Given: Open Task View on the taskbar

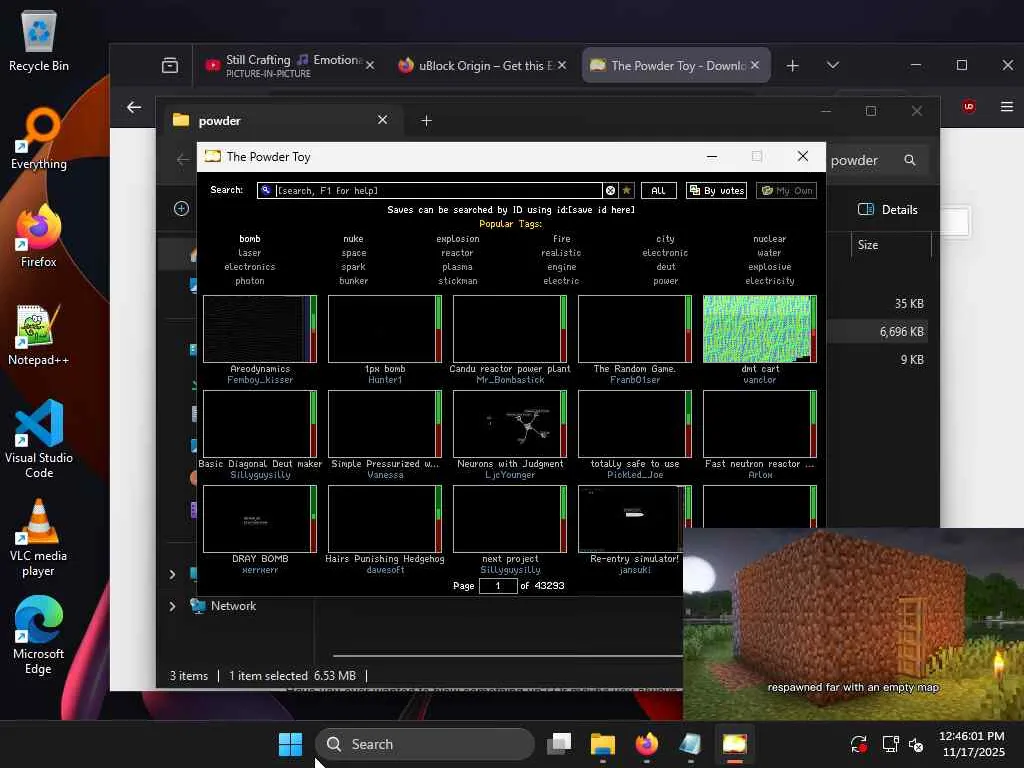Looking at the screenshot, I should [x=559, y=744].
